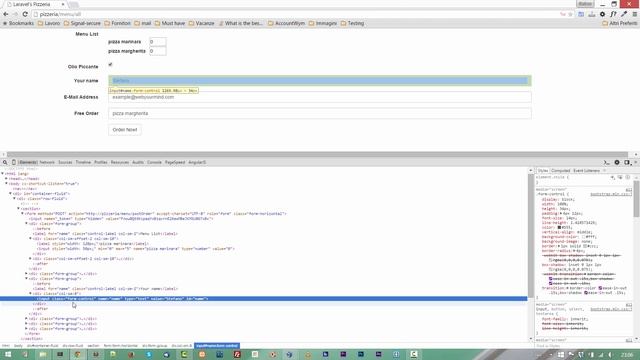The image size is (640, 360).
Task: Open Chrome from the taskbar
Action: (x=78, y=354)
